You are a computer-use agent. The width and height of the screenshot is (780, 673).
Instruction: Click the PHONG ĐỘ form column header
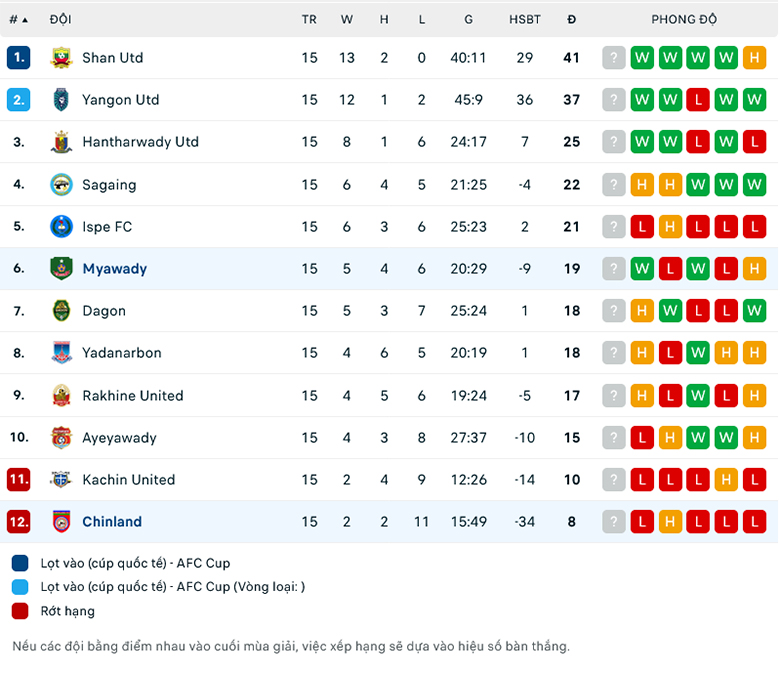684,19
